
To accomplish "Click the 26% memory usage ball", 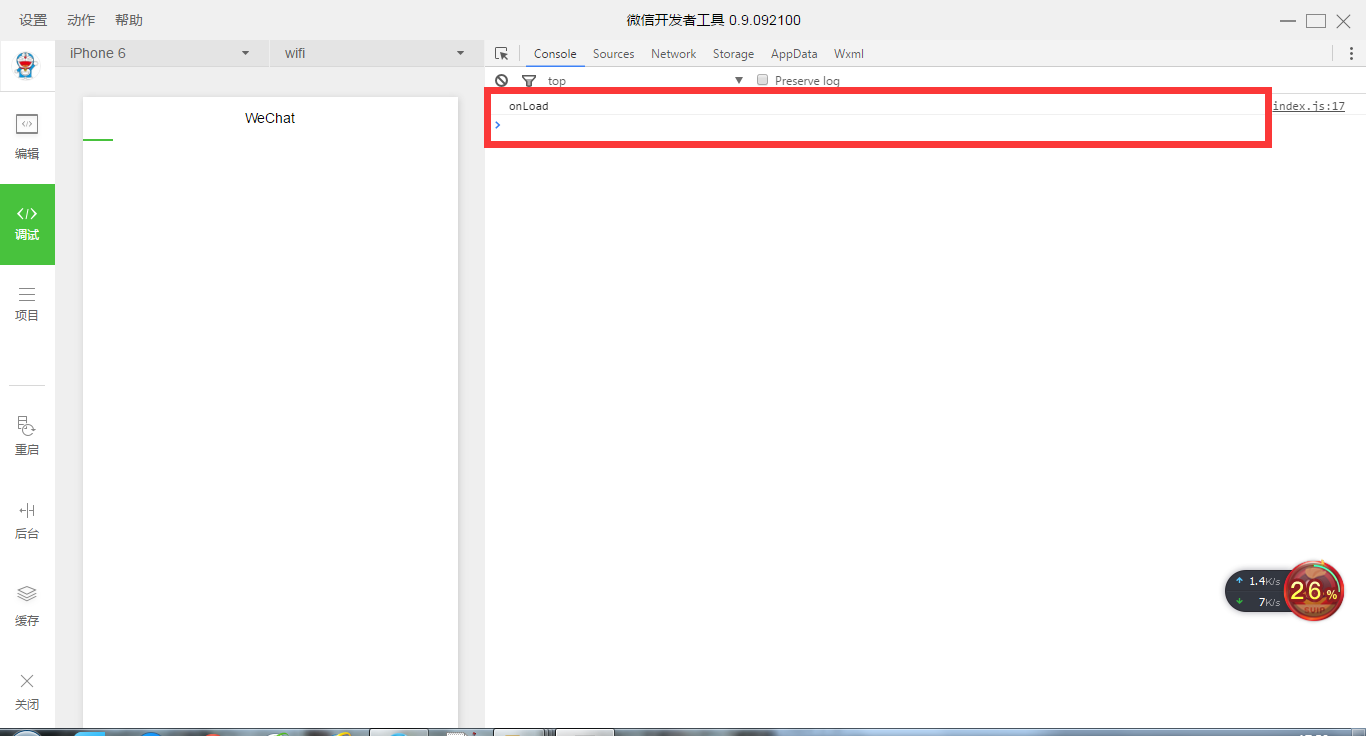I will pos(1313,591).
